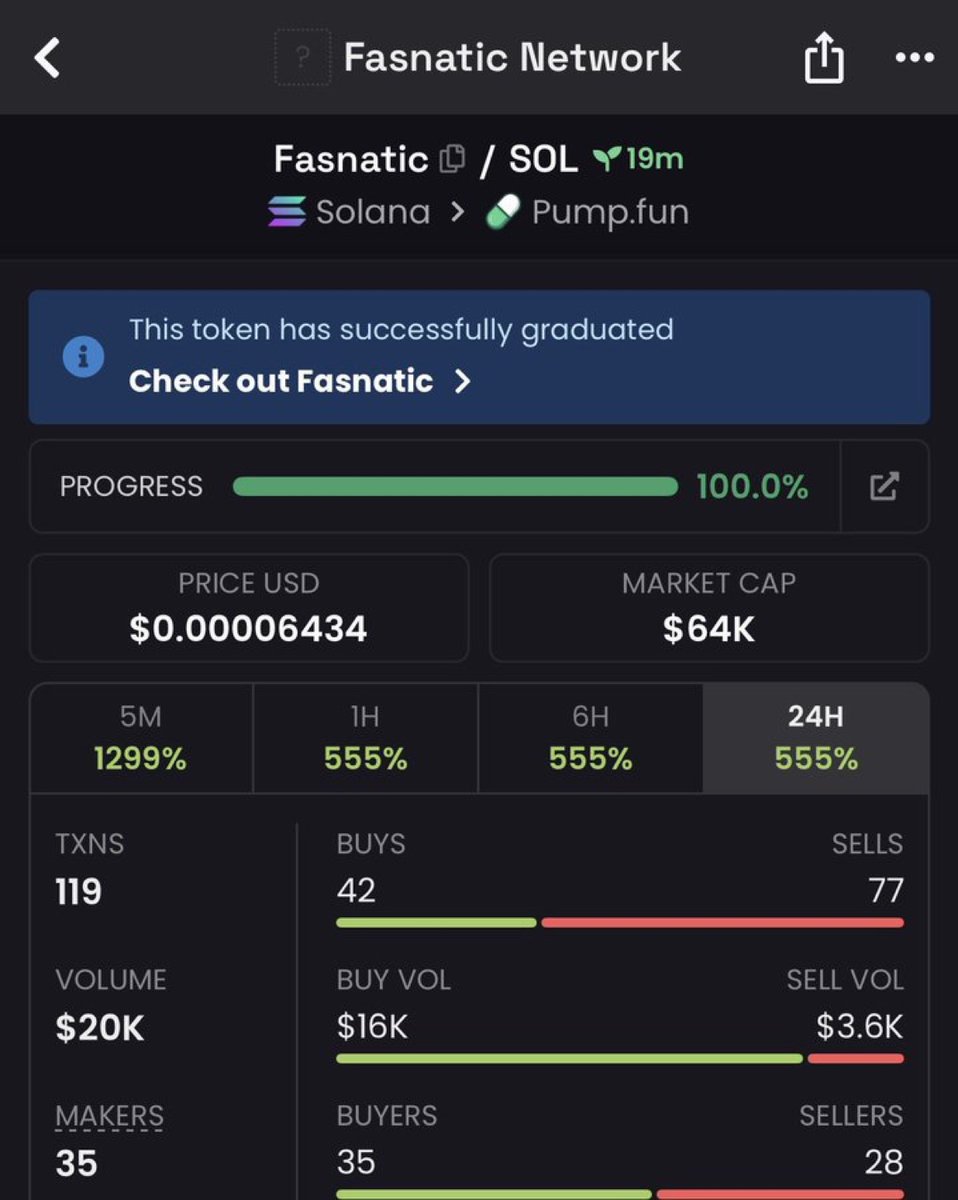The height and width of the screenshot is (1200, 958).
Task: Open the share sheet icon
Action: coord(824,58)
